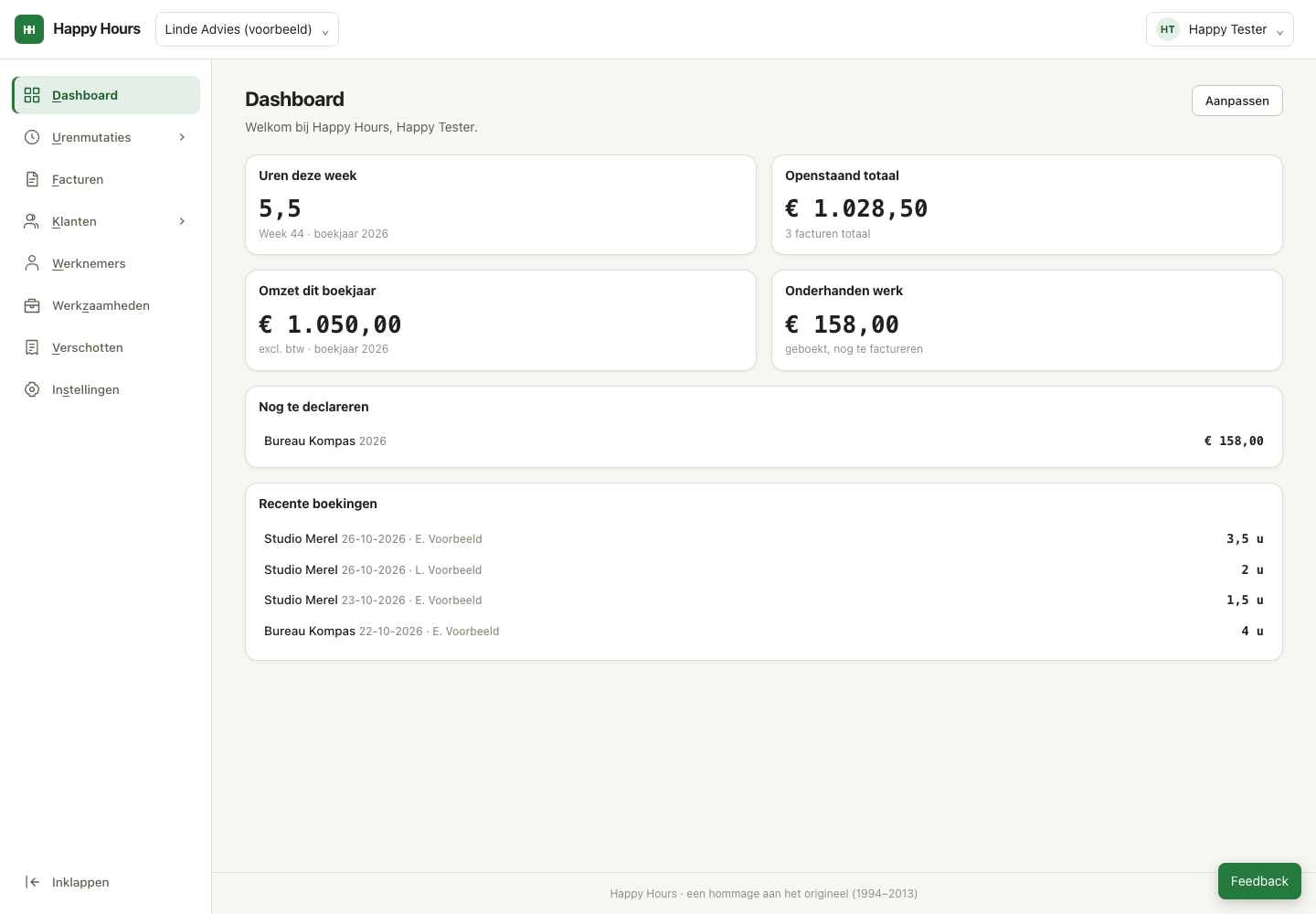Select the Studio Merel 23-10-2026 booking
Screen dimensions: 1316x914
[x=764, y=600]
